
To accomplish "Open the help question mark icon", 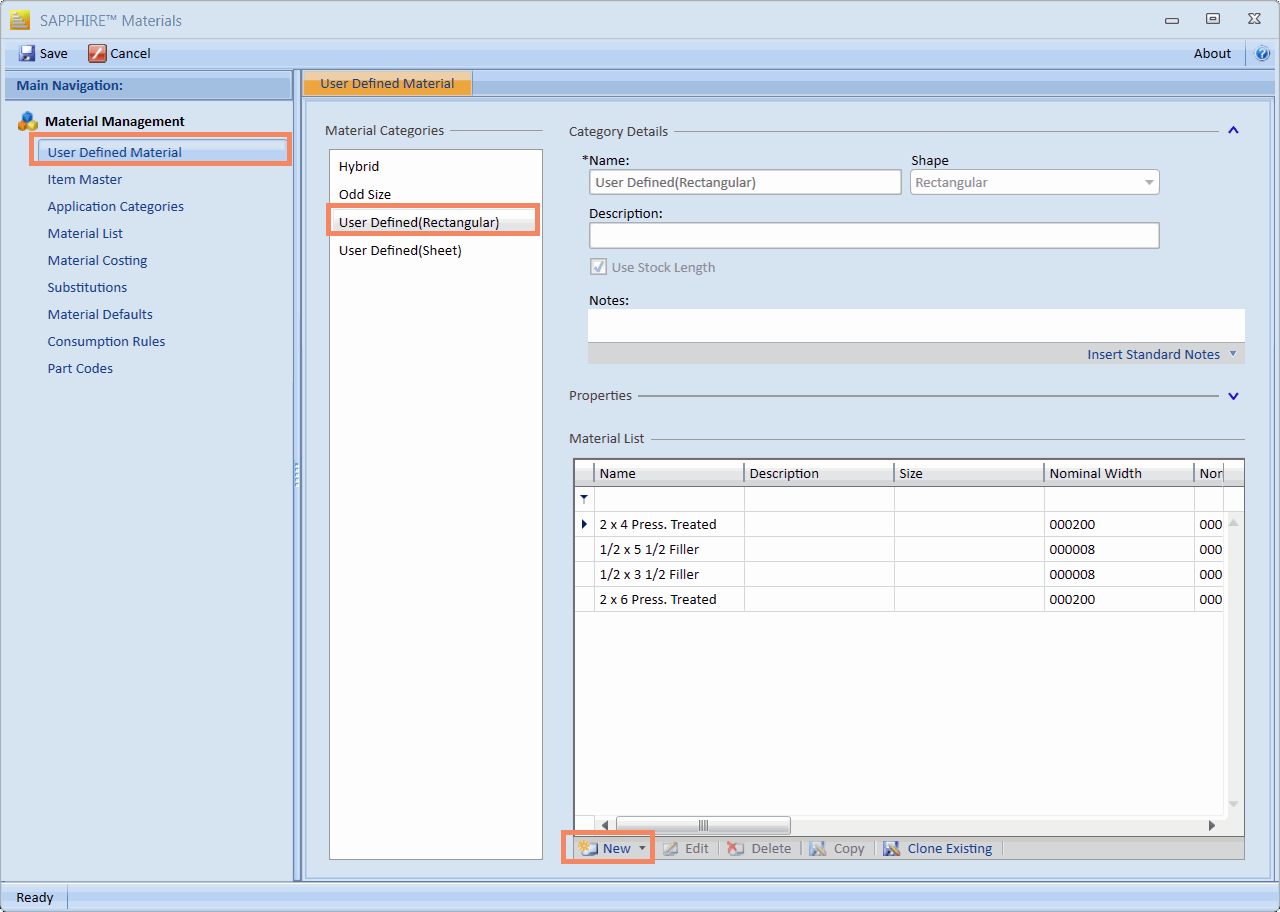I will (x=1262, y=53).
